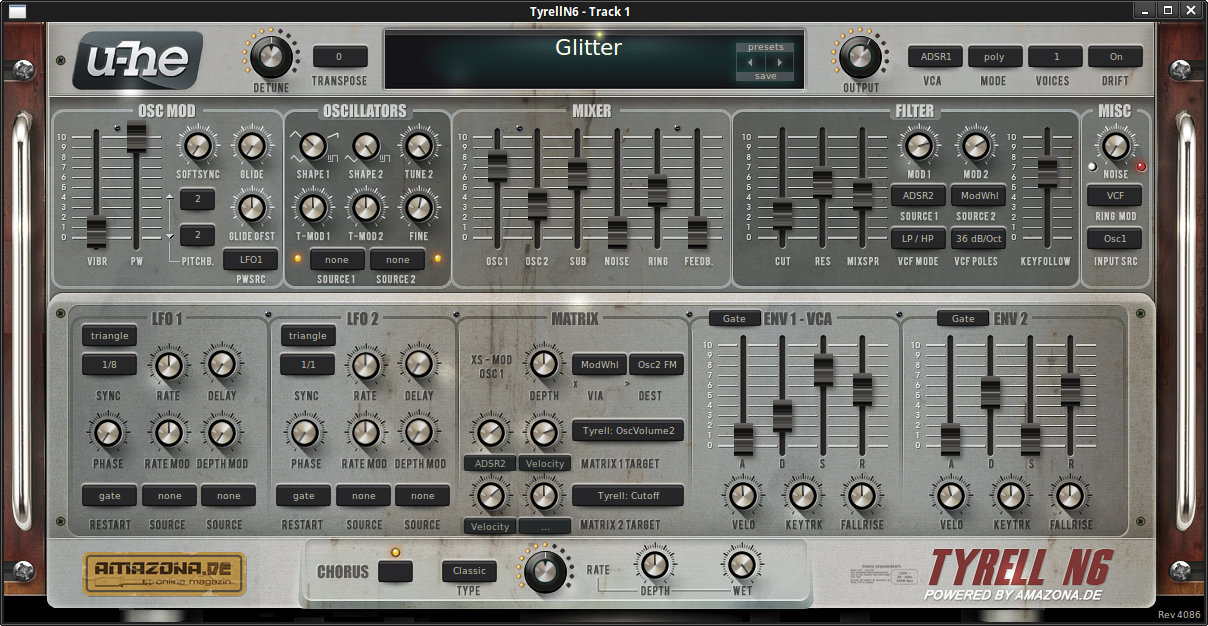Toggle the ENV 2 Gate trigger button

point(963,319)
